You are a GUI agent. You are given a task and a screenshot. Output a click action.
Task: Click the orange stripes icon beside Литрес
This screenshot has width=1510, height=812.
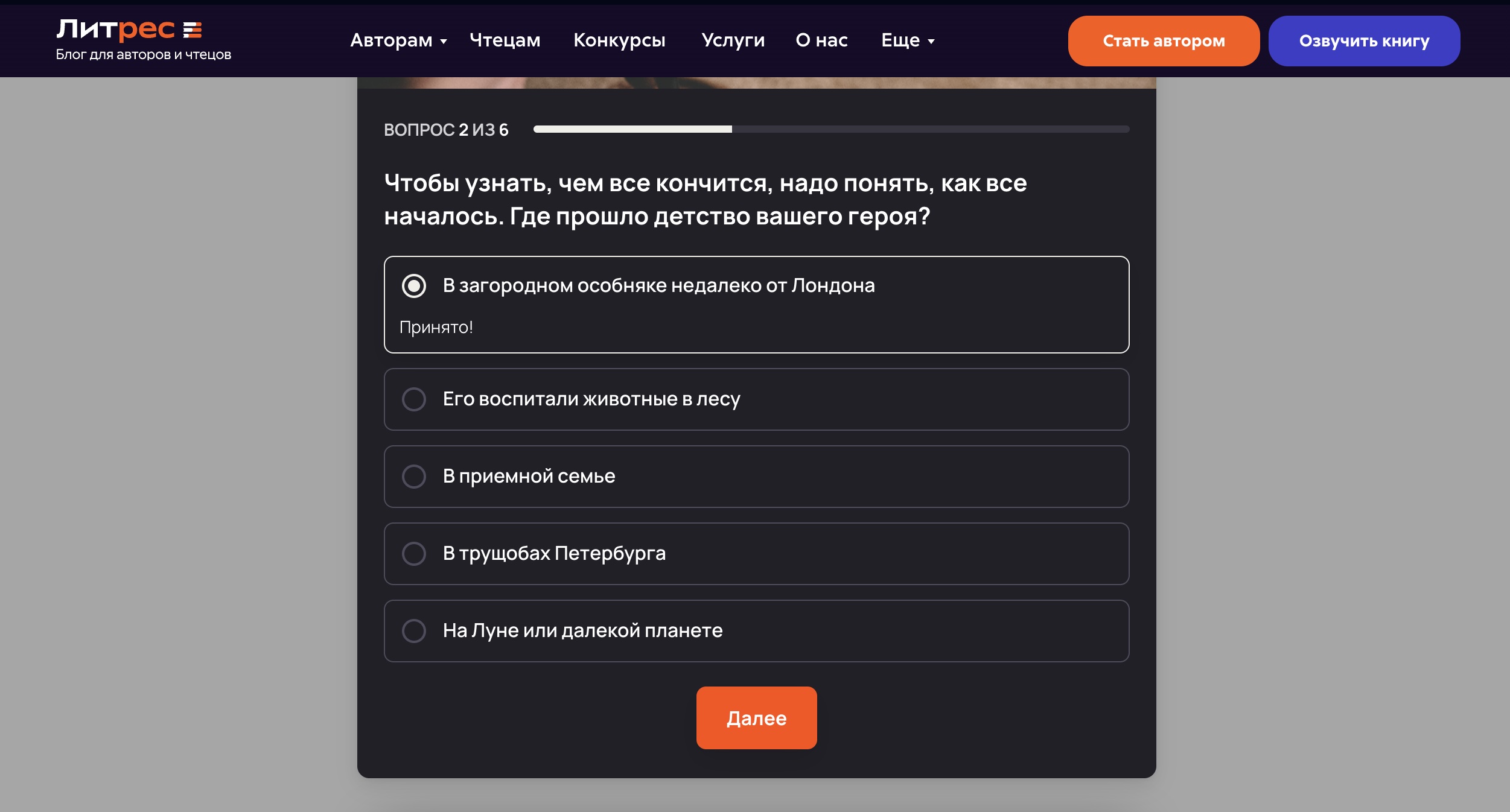point(192,29)
